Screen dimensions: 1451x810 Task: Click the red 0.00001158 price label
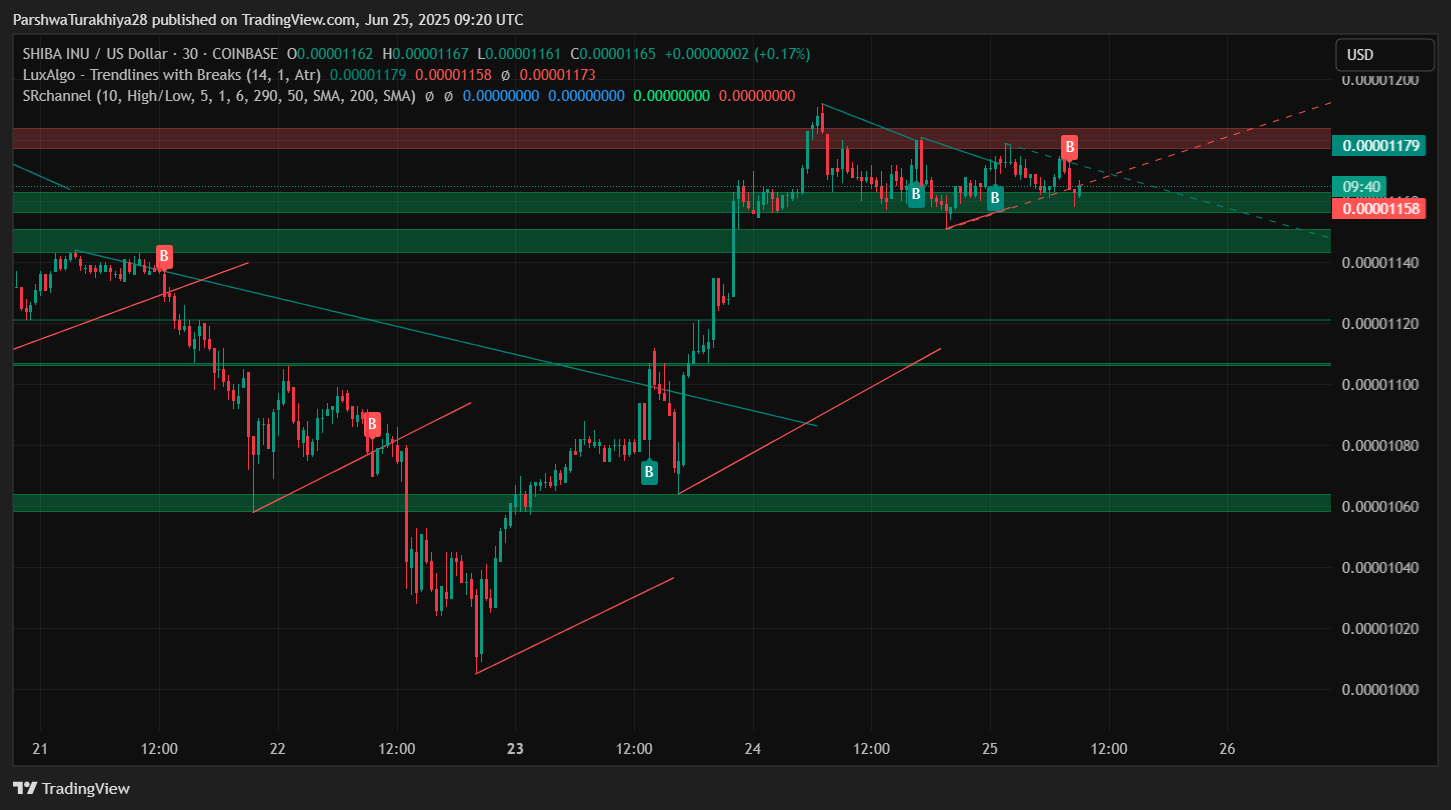1380,209
